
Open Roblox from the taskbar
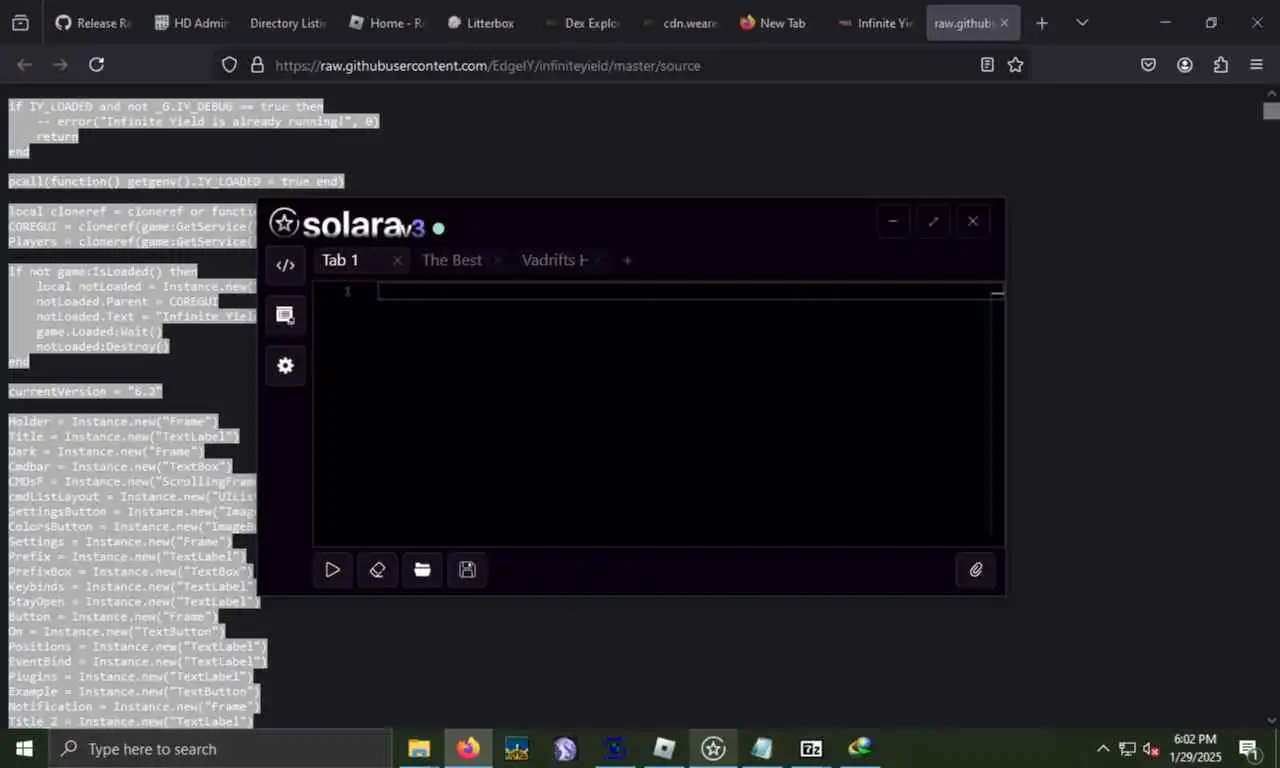coord(664,748)
